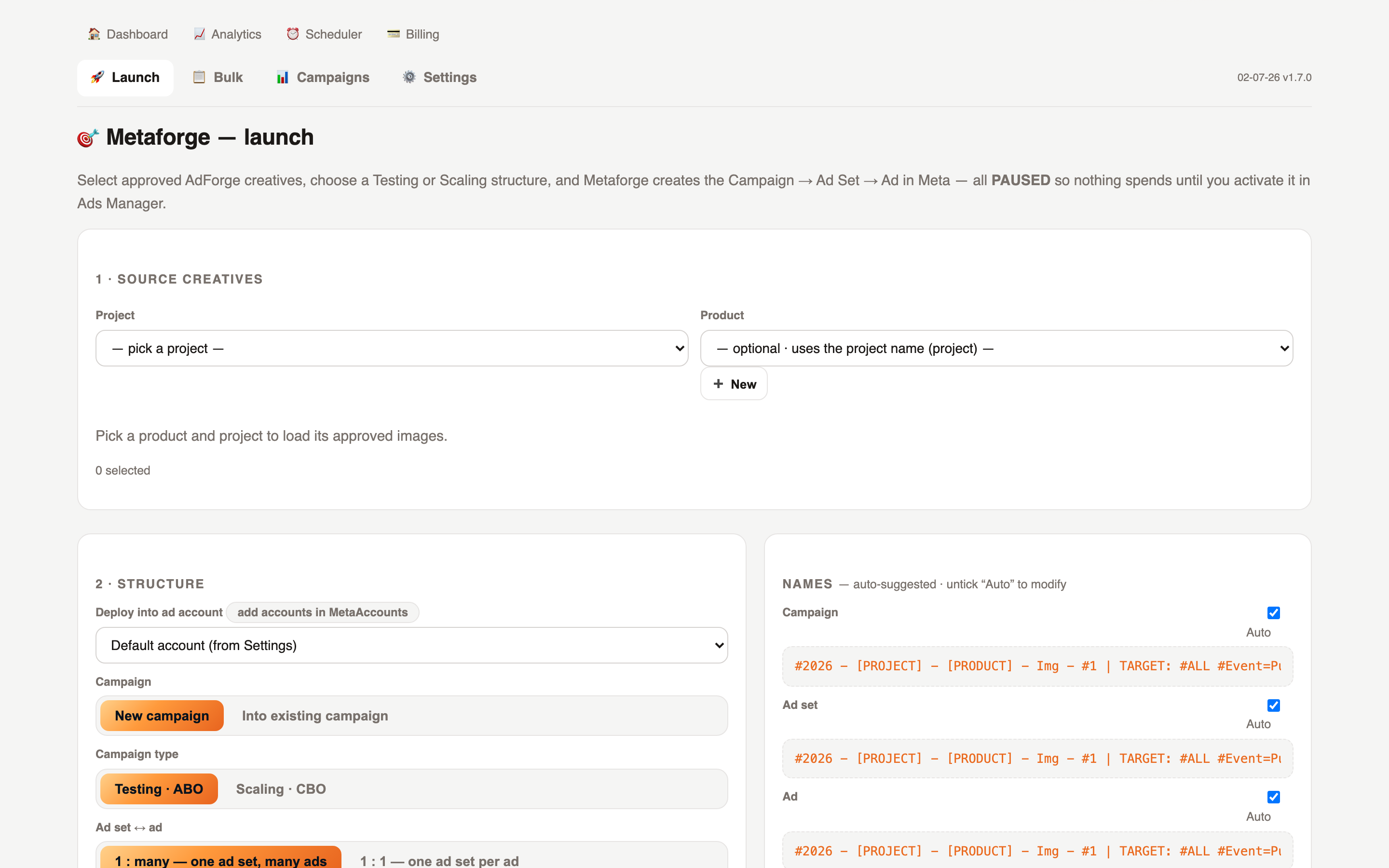Open the Project dropdown

tap(392, 348)
